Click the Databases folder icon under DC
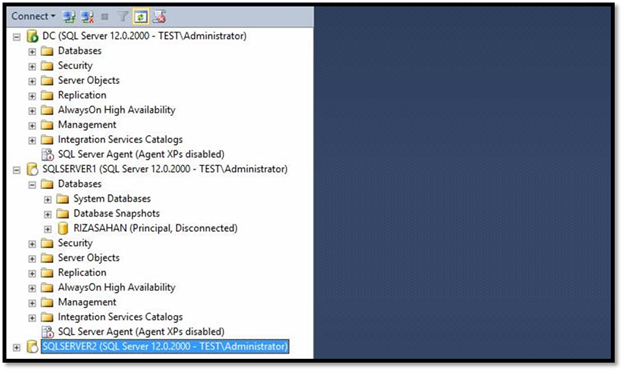Screen dimensions: 623x371 click(x=47, y=51)
